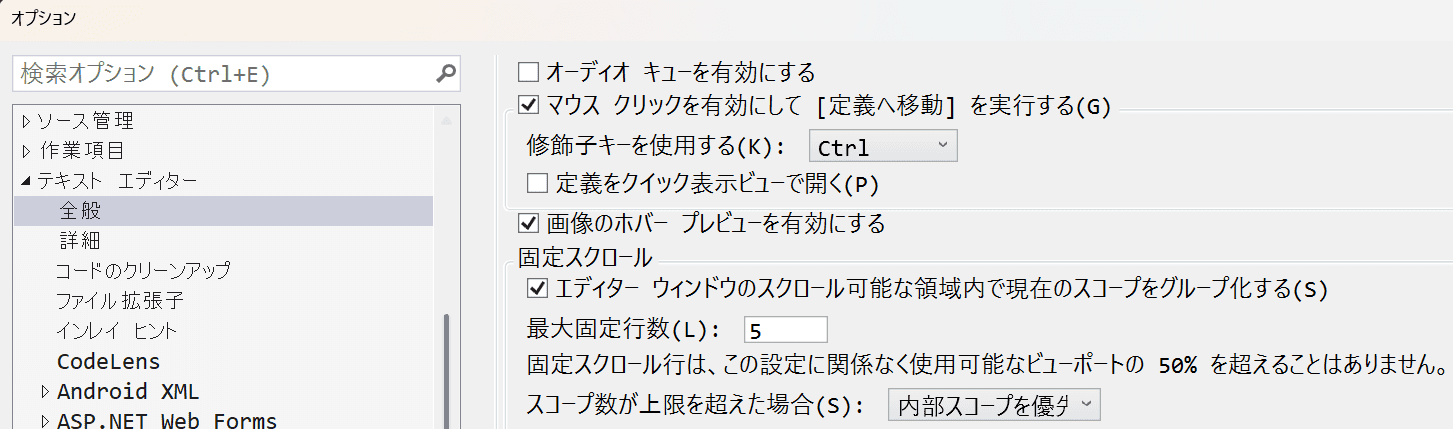Expand the Android XML node
This screenshot has height=429, width=1453.
pos(45,391)
